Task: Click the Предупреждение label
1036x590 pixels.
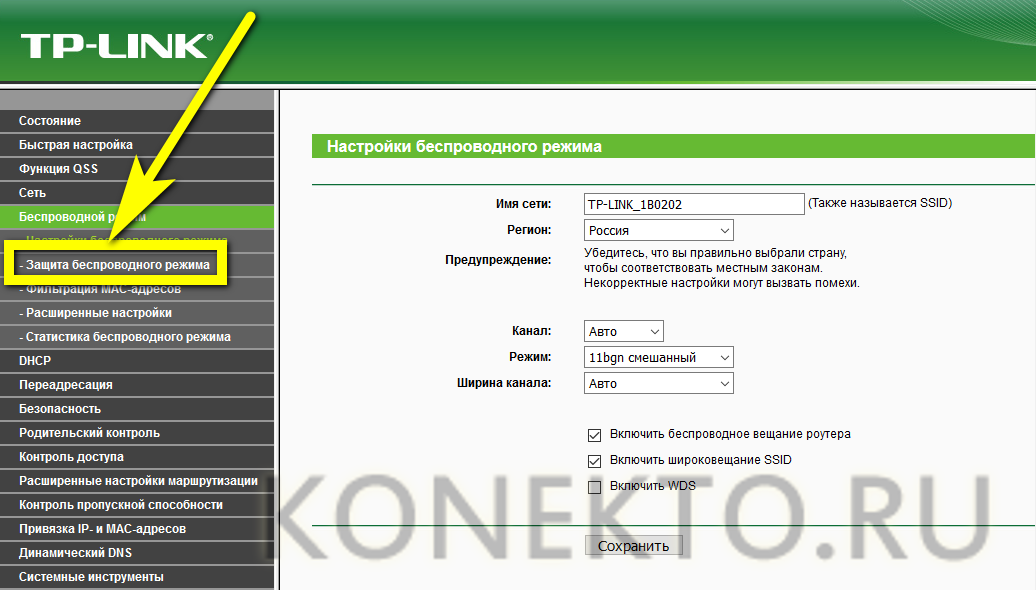Action: point(498,260)
